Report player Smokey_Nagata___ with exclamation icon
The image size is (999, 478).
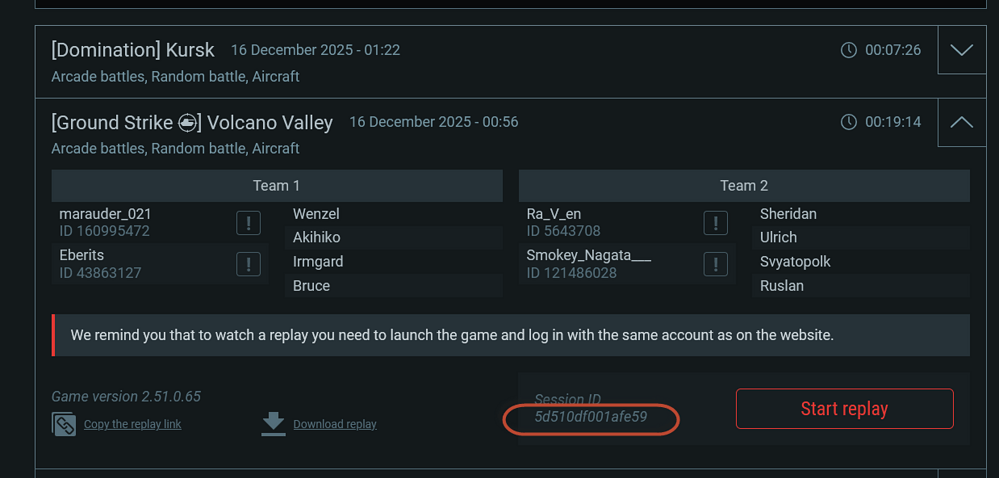[716, 264]
